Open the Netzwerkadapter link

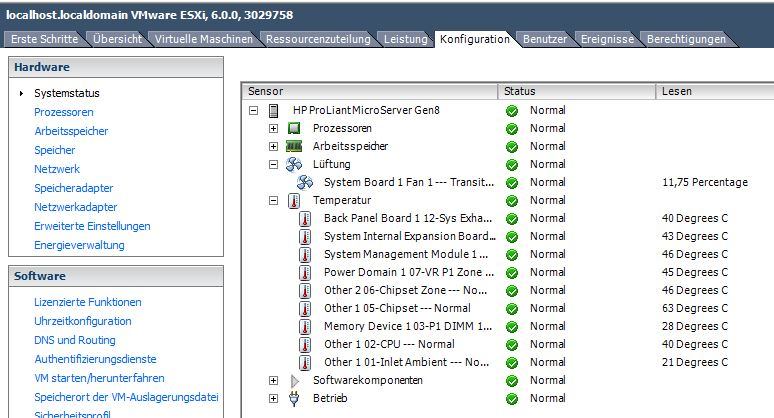click(x=75, y=207)
